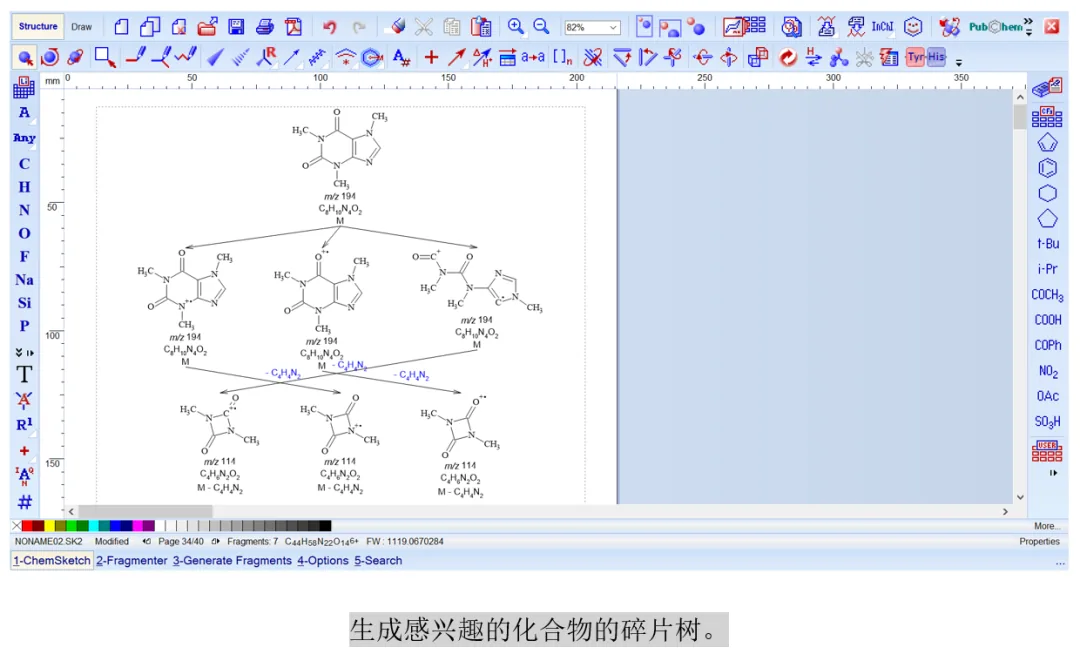Select the Draw Normal bond tool
Viewport: 1080px width, 654px height.
[136, 56]
